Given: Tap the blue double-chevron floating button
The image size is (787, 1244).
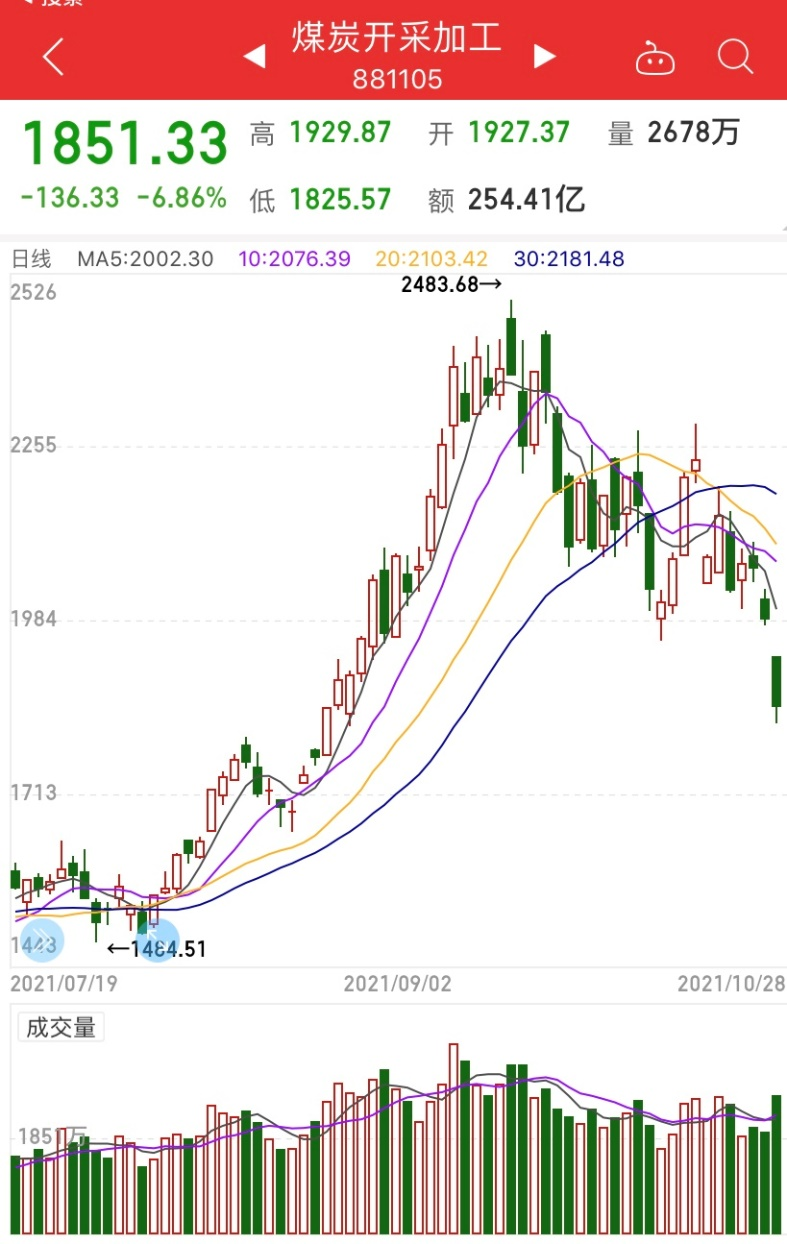Looking at the screenshot, I should coord(41,939).
